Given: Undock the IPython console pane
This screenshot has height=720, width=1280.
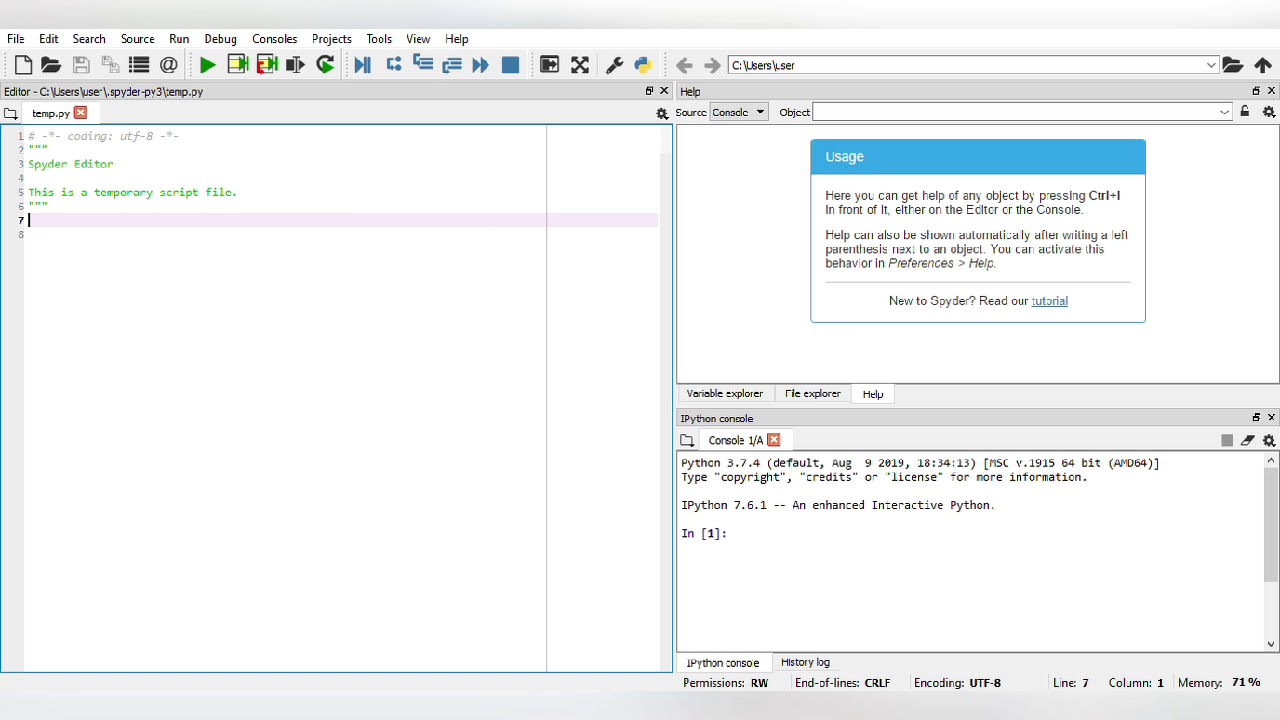Looking at the screenshot, I should tap(1256, 418).
